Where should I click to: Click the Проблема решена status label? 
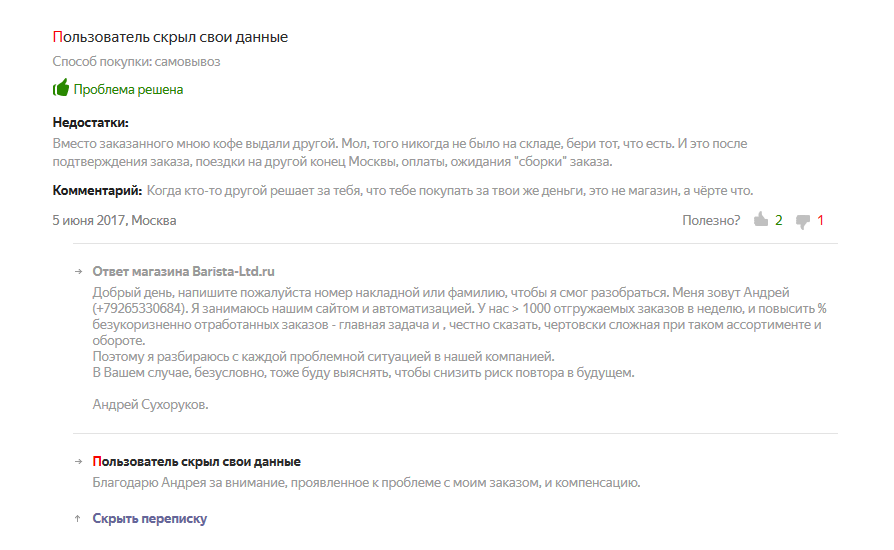(128, 89)
